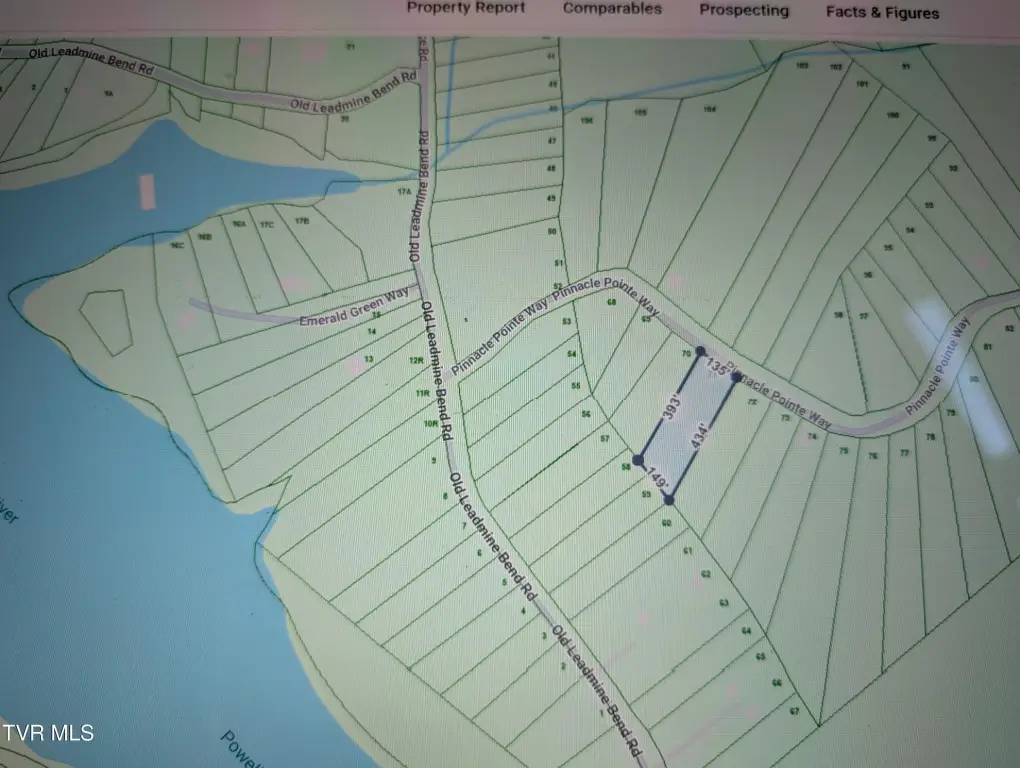Image resolution: width=1020 pixels, height=768 pixels.
Task: Click the TVR MLS watermark logo
Action: point(48,733)
